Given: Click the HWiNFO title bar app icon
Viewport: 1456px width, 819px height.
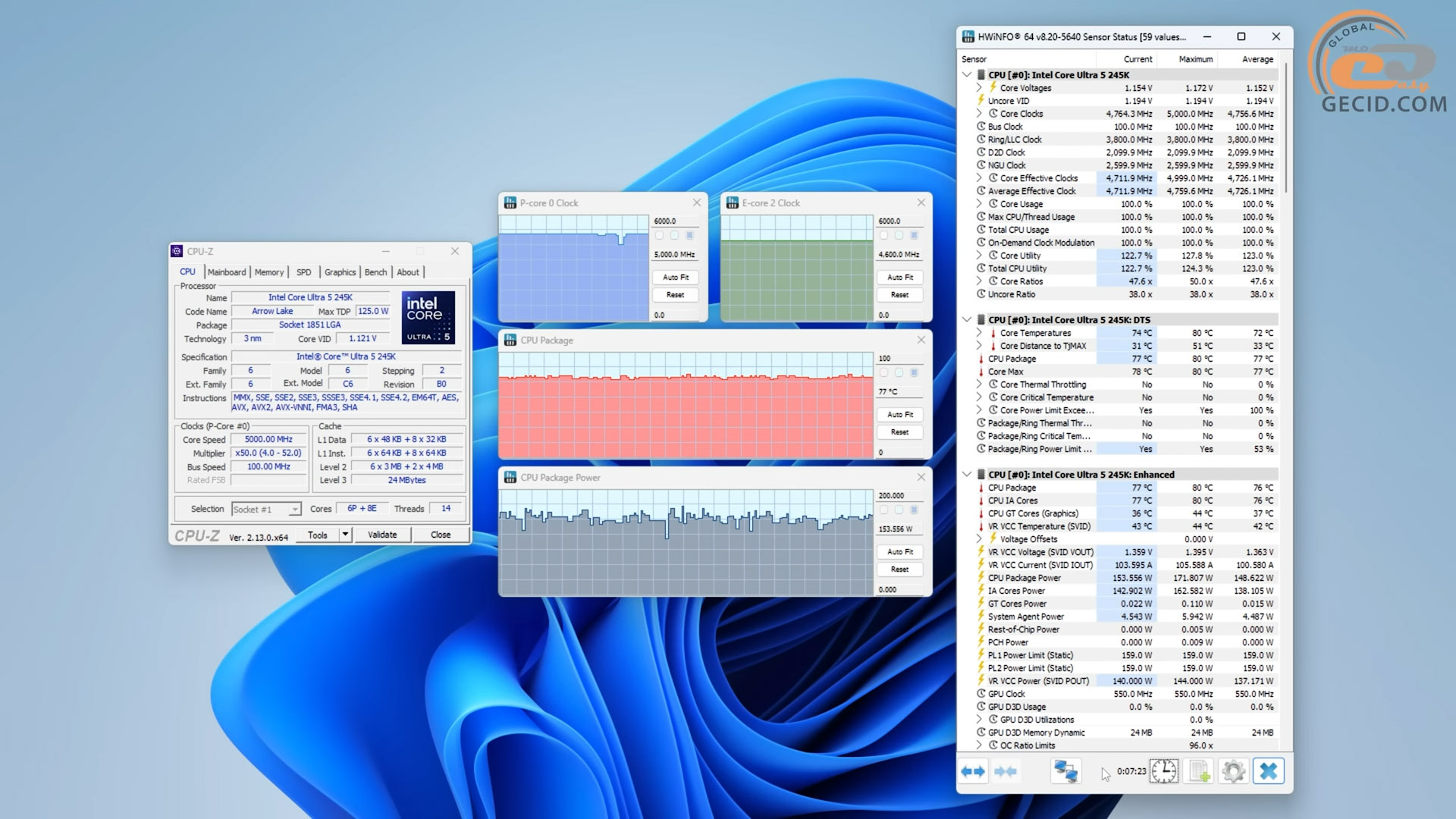Looking at the screenshot, I should tap(968, 36).
